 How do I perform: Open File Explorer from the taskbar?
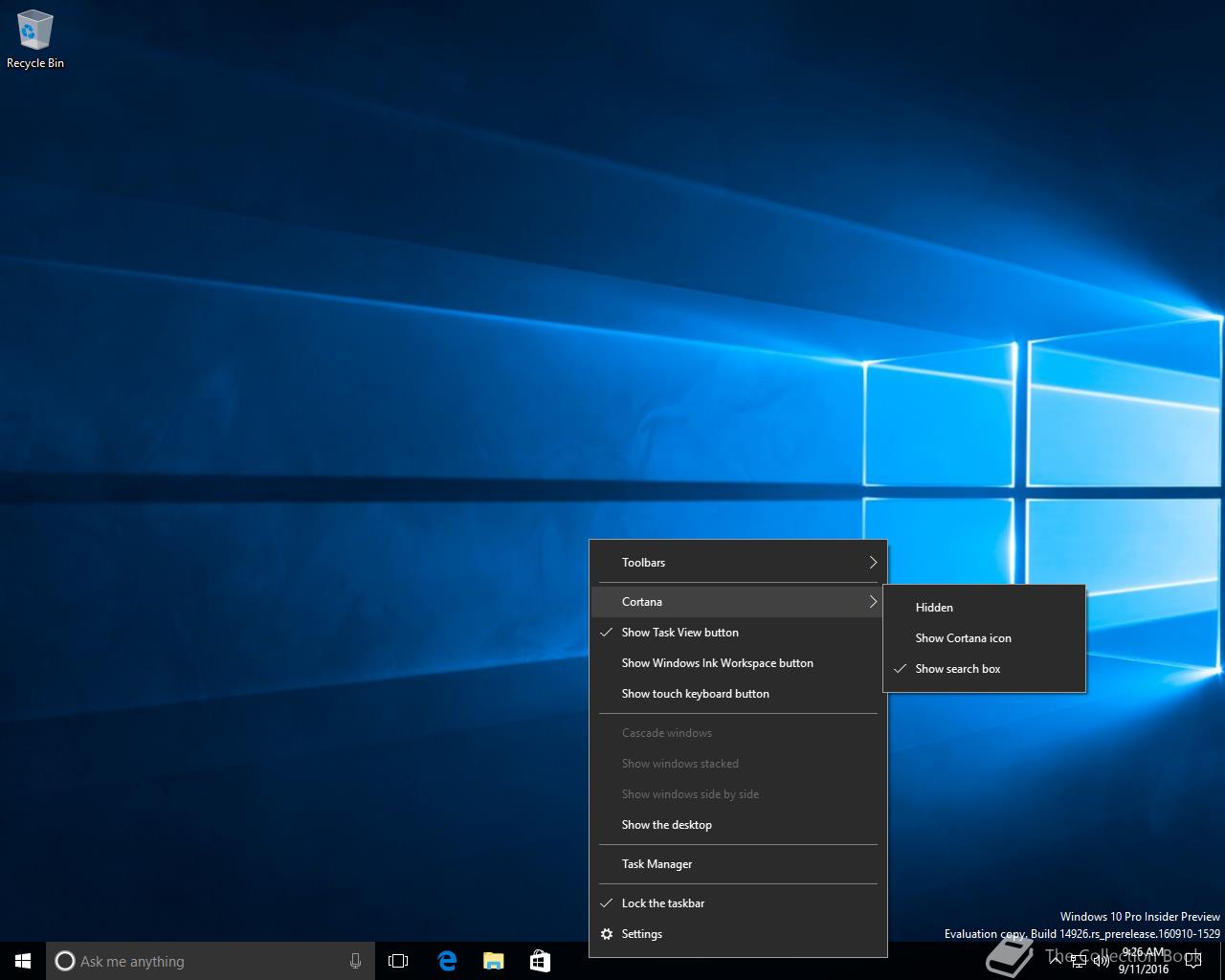pyautogui.click(x=493, y=961)
